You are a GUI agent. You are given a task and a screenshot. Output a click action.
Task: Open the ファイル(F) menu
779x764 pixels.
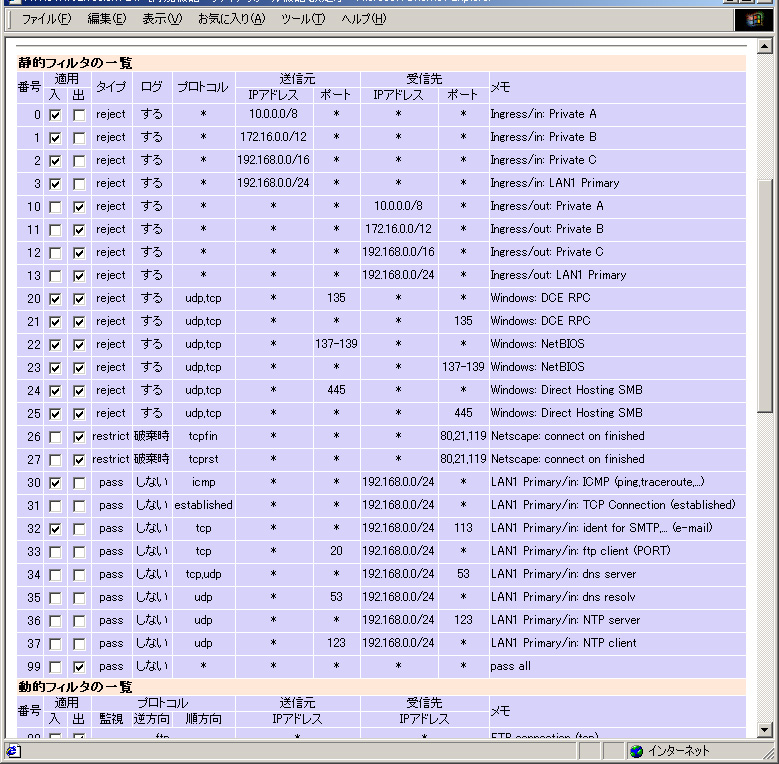(x=47, y=19)
